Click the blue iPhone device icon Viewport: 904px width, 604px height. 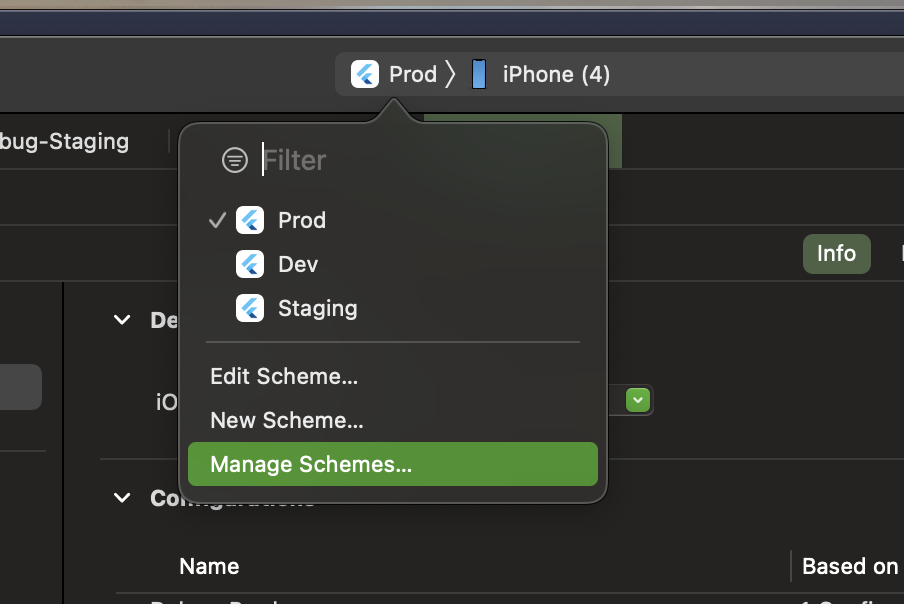pyautogui.click(x=479, y=74)
